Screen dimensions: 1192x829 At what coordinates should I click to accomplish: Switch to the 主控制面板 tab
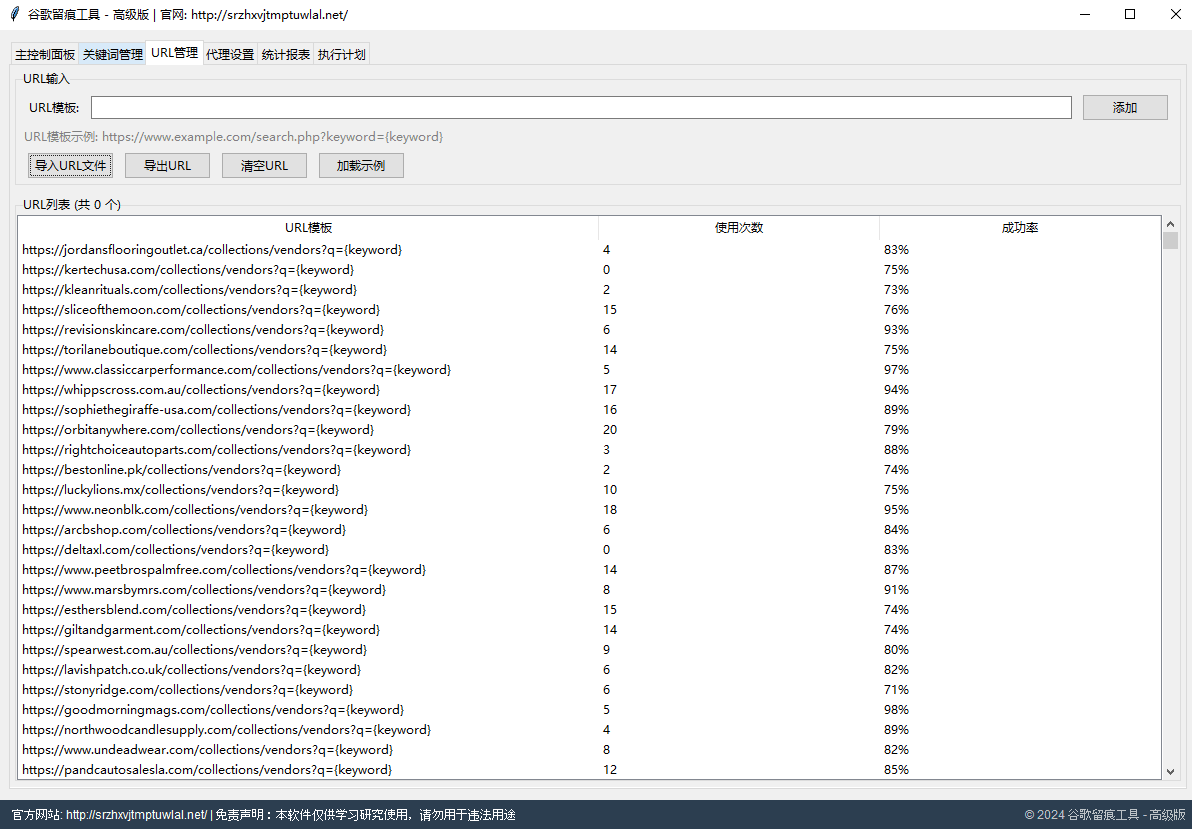tap(45, 55)
